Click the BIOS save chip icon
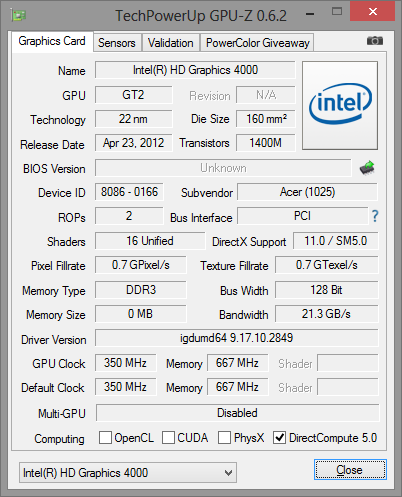 pyautogui.click(x=367, y=168)
